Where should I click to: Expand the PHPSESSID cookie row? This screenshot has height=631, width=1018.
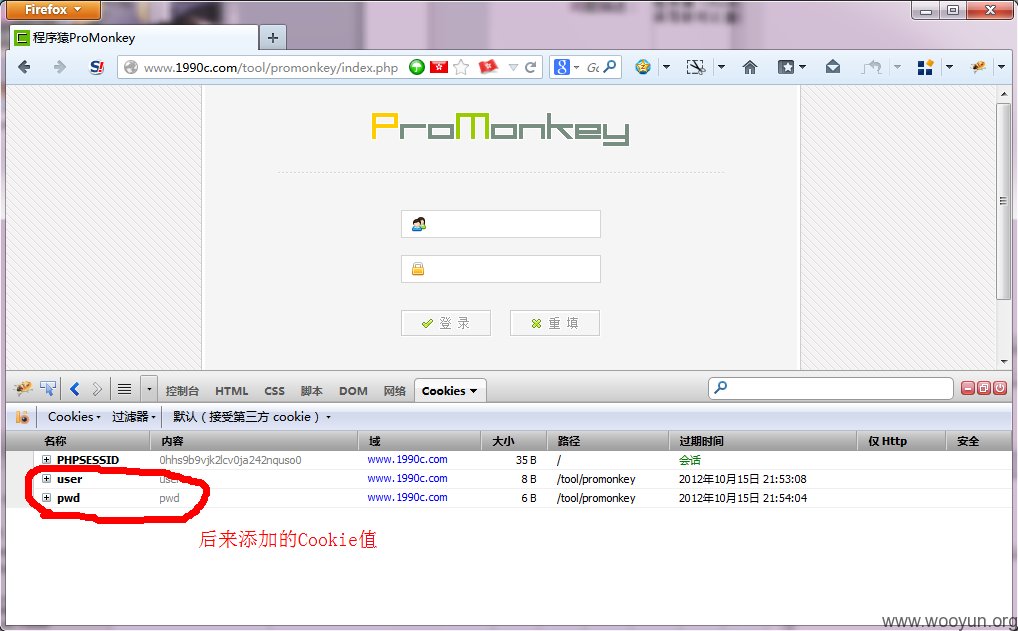click(46, 460)
